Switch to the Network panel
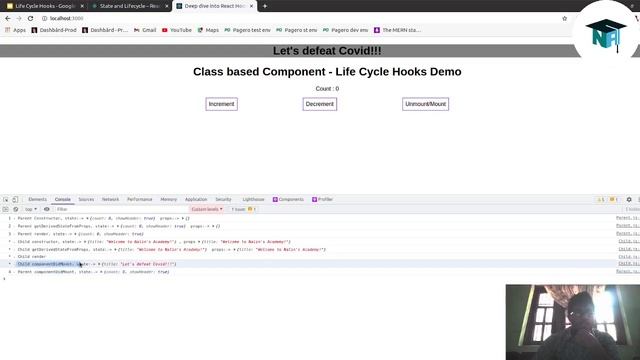The width and height of the screenshot is (640, 360). (110, 200)
